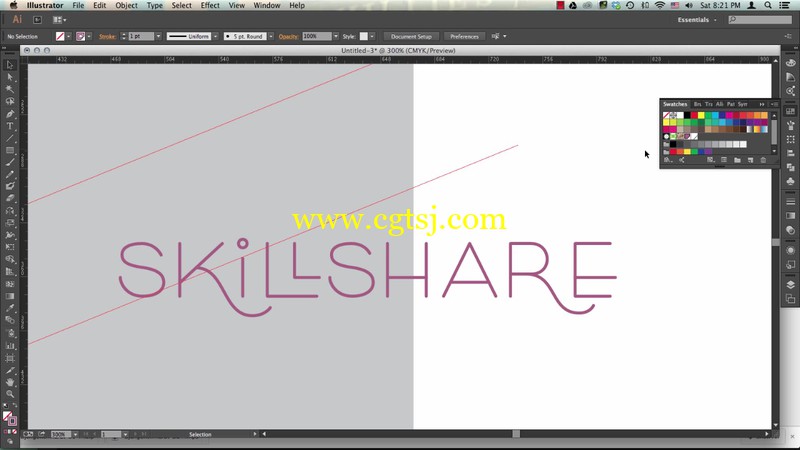
Task: Select the Zoom magnifier tool
Action: click(10, 394)
